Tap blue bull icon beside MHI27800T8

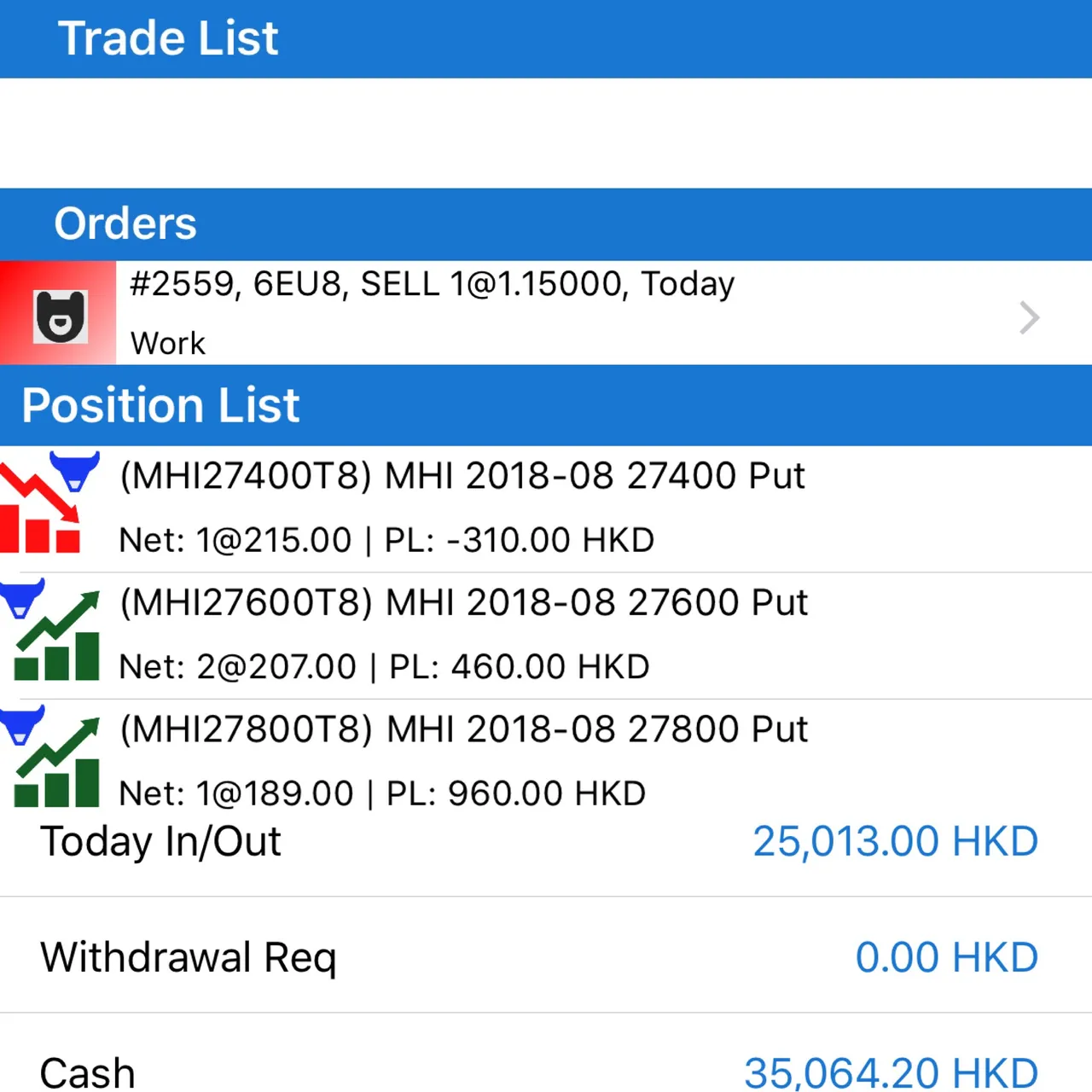[x=21, y=725]
